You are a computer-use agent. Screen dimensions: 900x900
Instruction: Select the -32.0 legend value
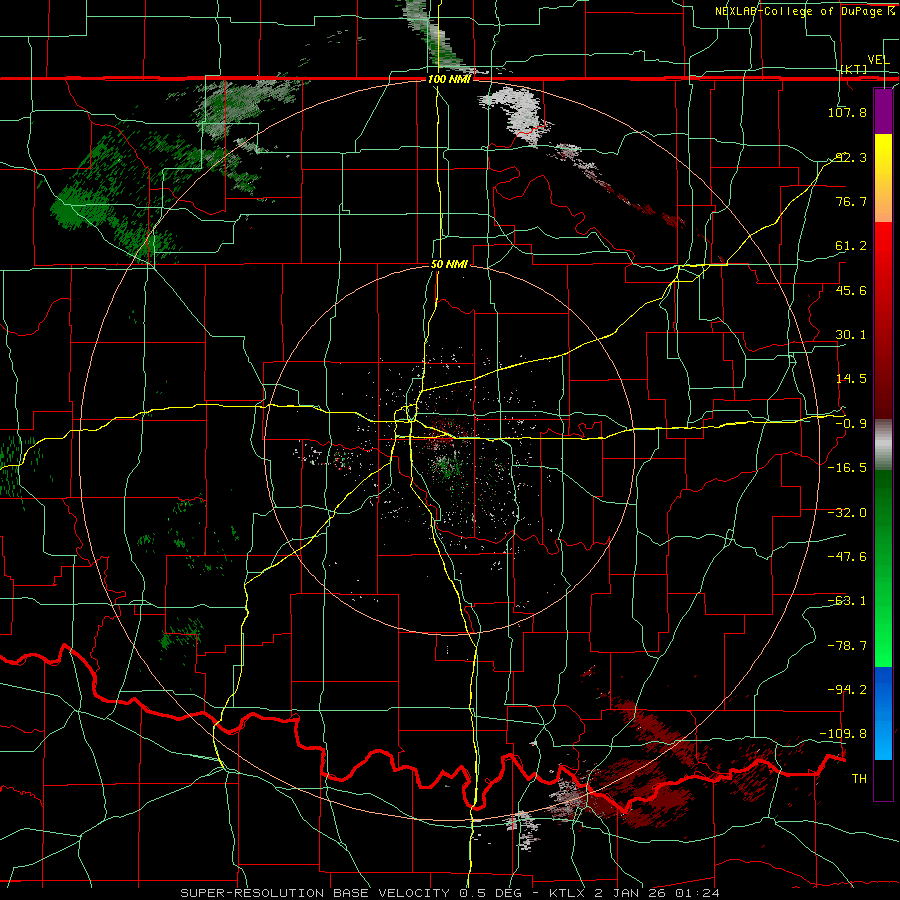[847, 513]
